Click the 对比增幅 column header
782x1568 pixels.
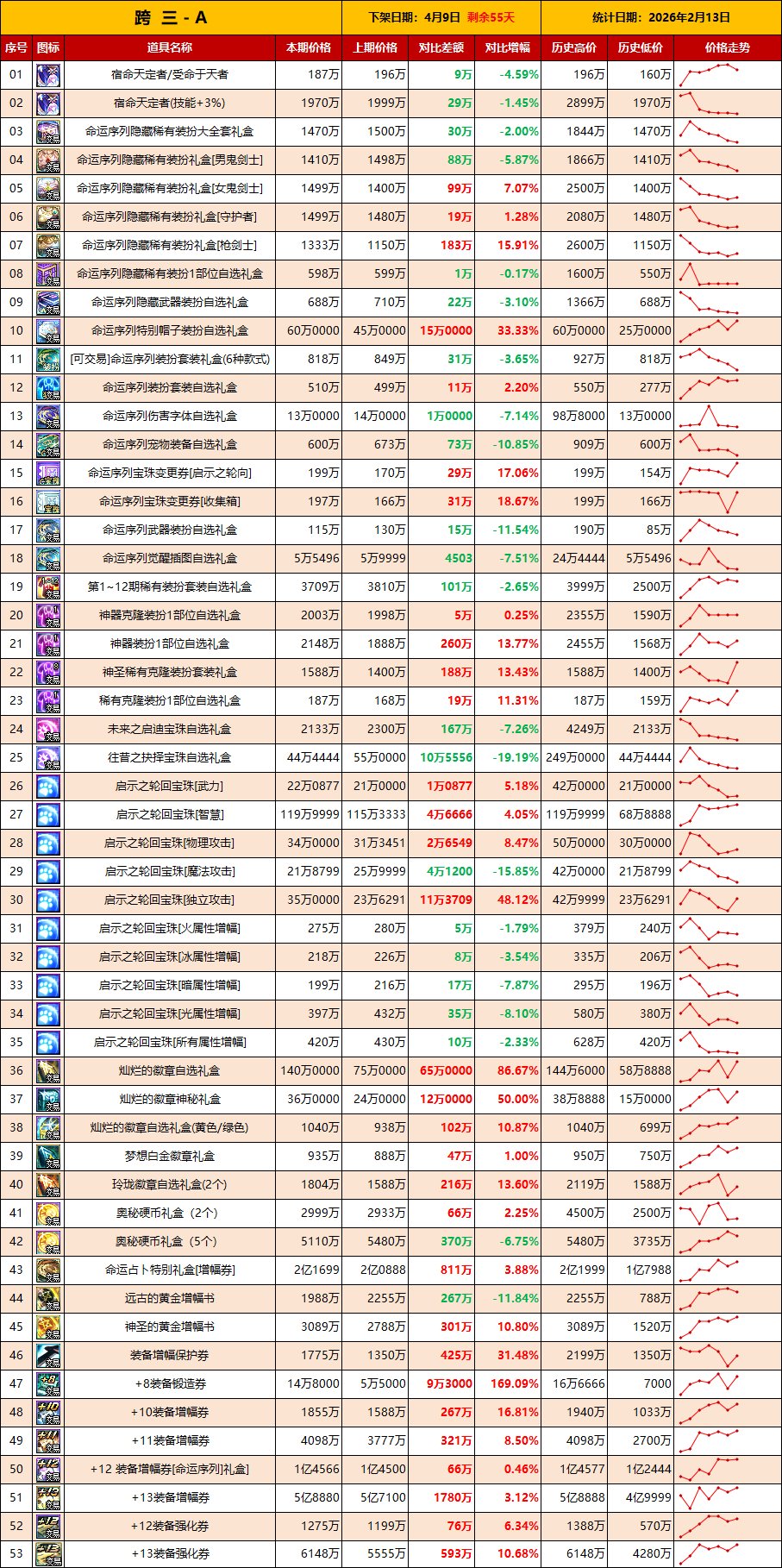508,48
